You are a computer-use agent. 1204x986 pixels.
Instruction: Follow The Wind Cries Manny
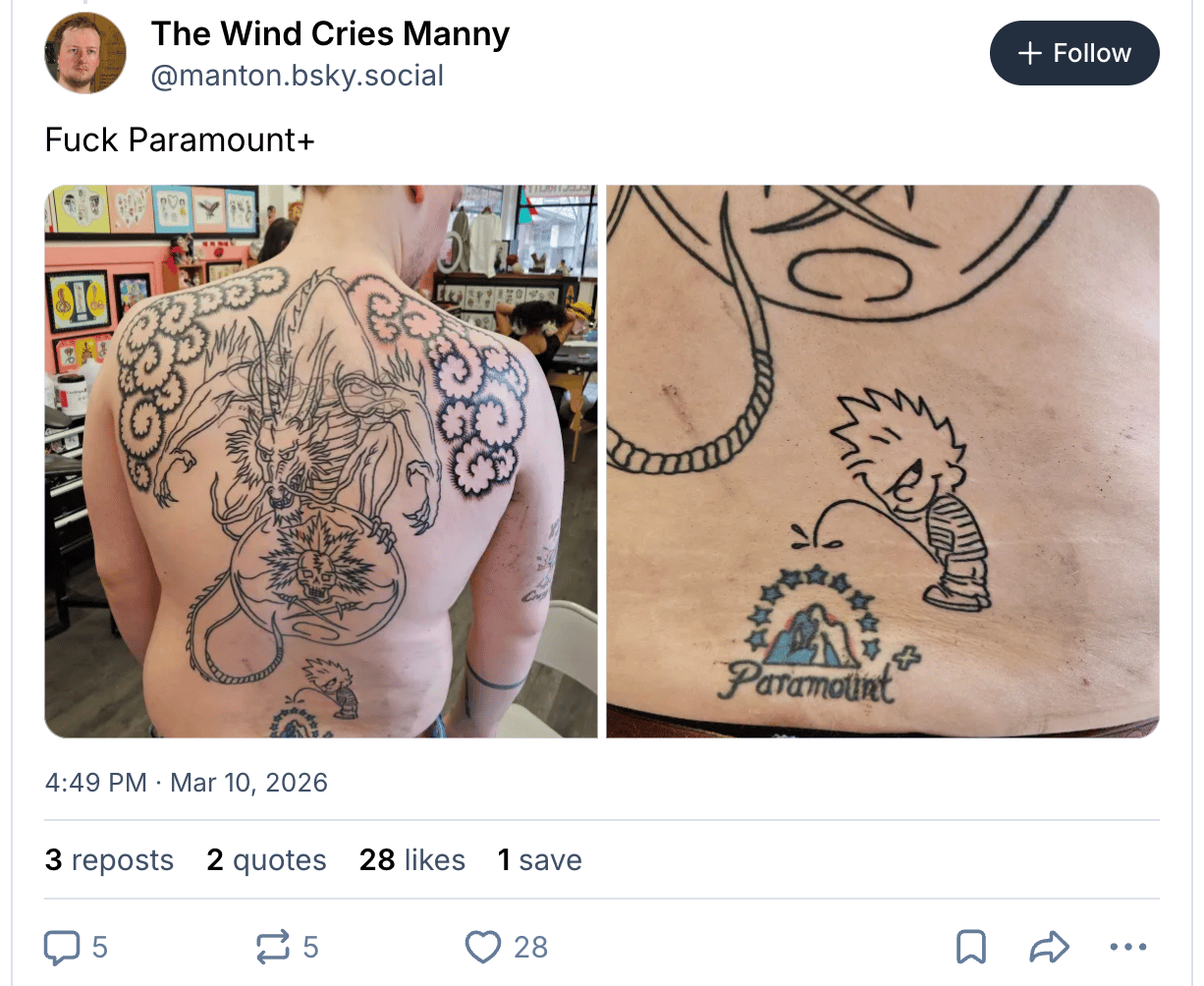[1074, 53]
